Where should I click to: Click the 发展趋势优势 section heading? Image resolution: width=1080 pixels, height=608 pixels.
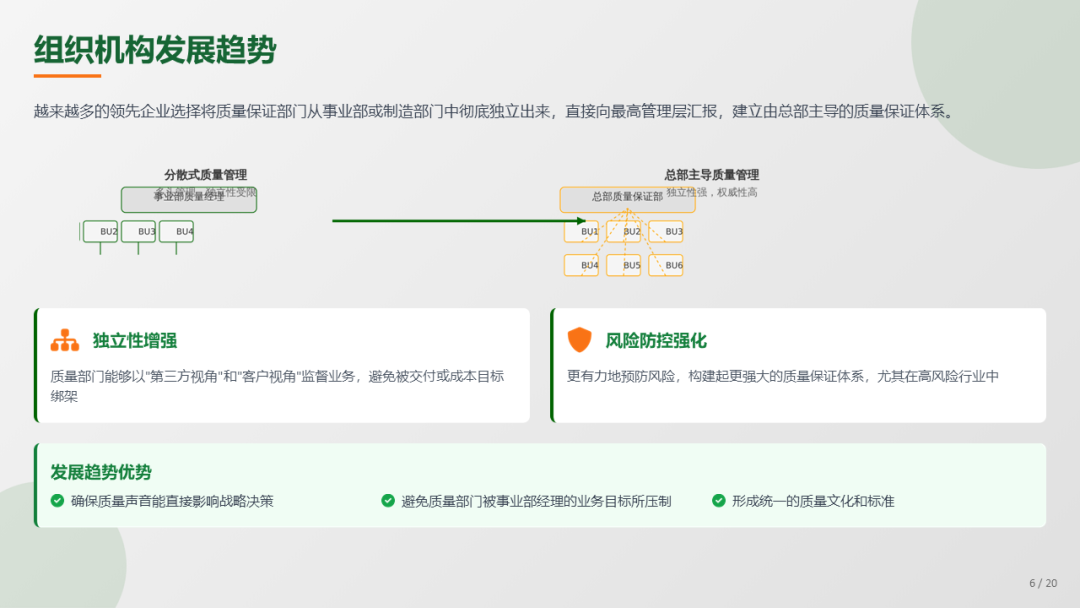pyautogui.click(x=101, y=472)
